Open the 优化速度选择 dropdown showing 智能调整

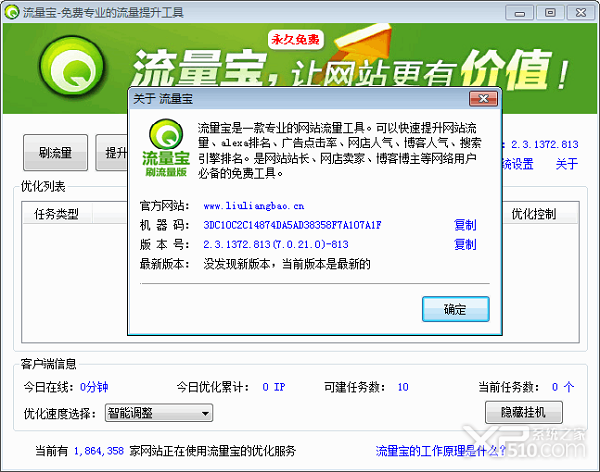159,413
